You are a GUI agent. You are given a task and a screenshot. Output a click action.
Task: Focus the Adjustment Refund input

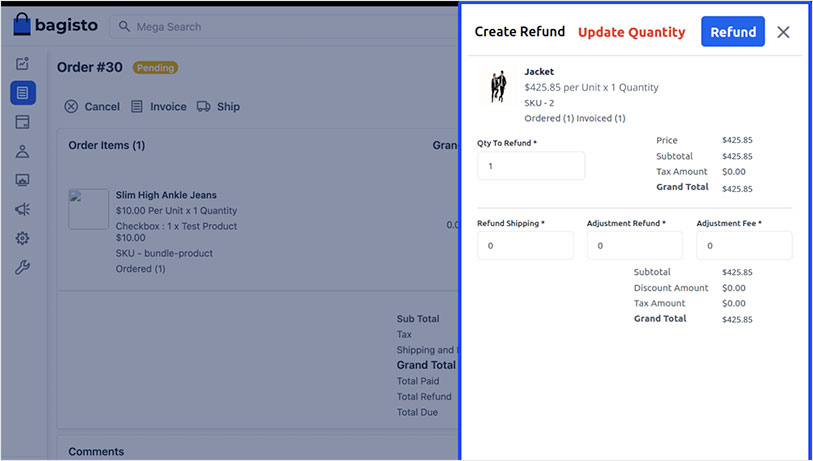(634, 245)
